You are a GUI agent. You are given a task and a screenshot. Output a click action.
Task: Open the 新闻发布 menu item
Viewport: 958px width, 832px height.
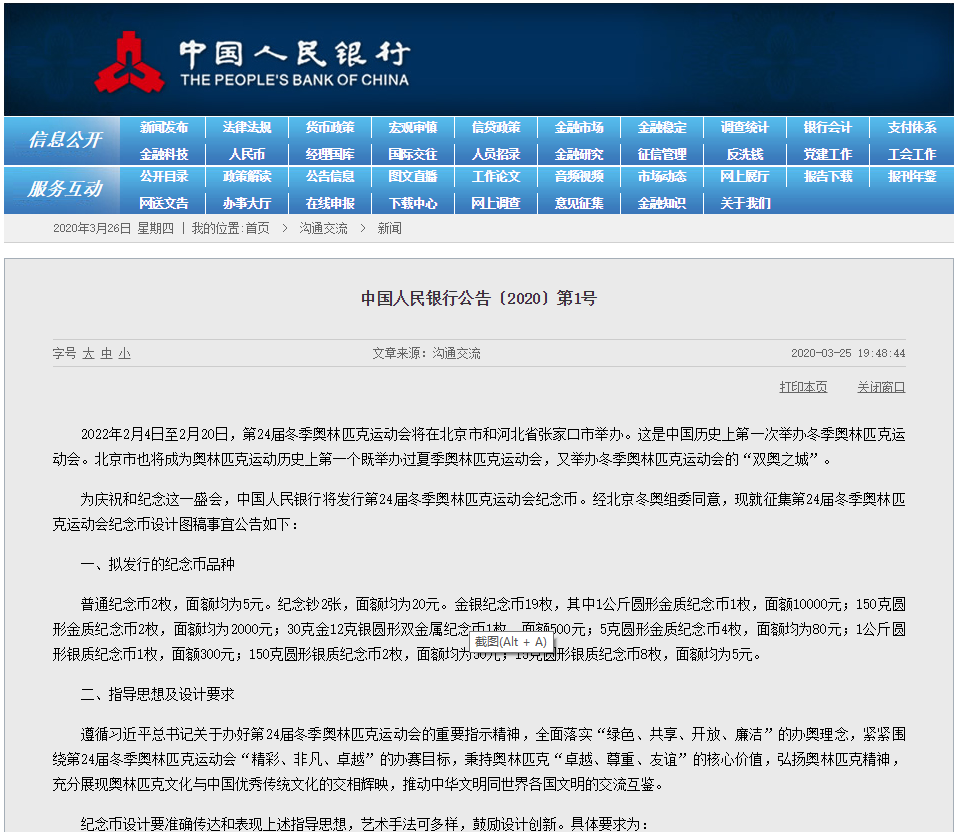(164, 127)
